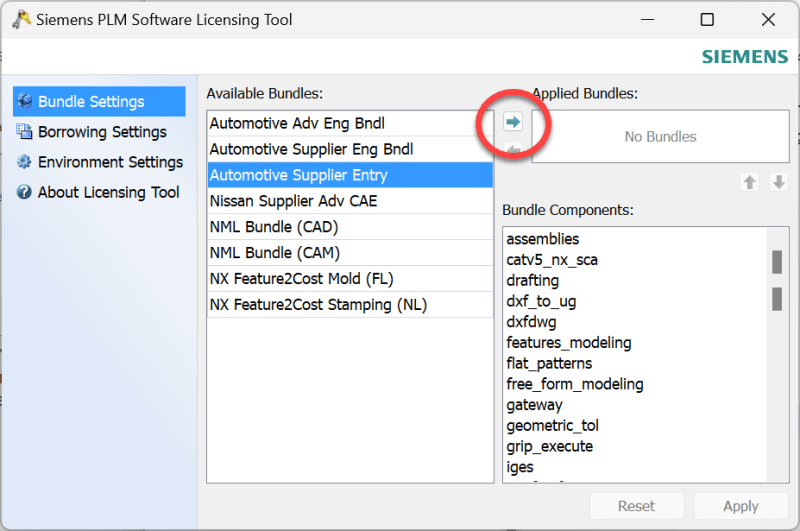Click the right arrow to apply bundle

[513, 122]
